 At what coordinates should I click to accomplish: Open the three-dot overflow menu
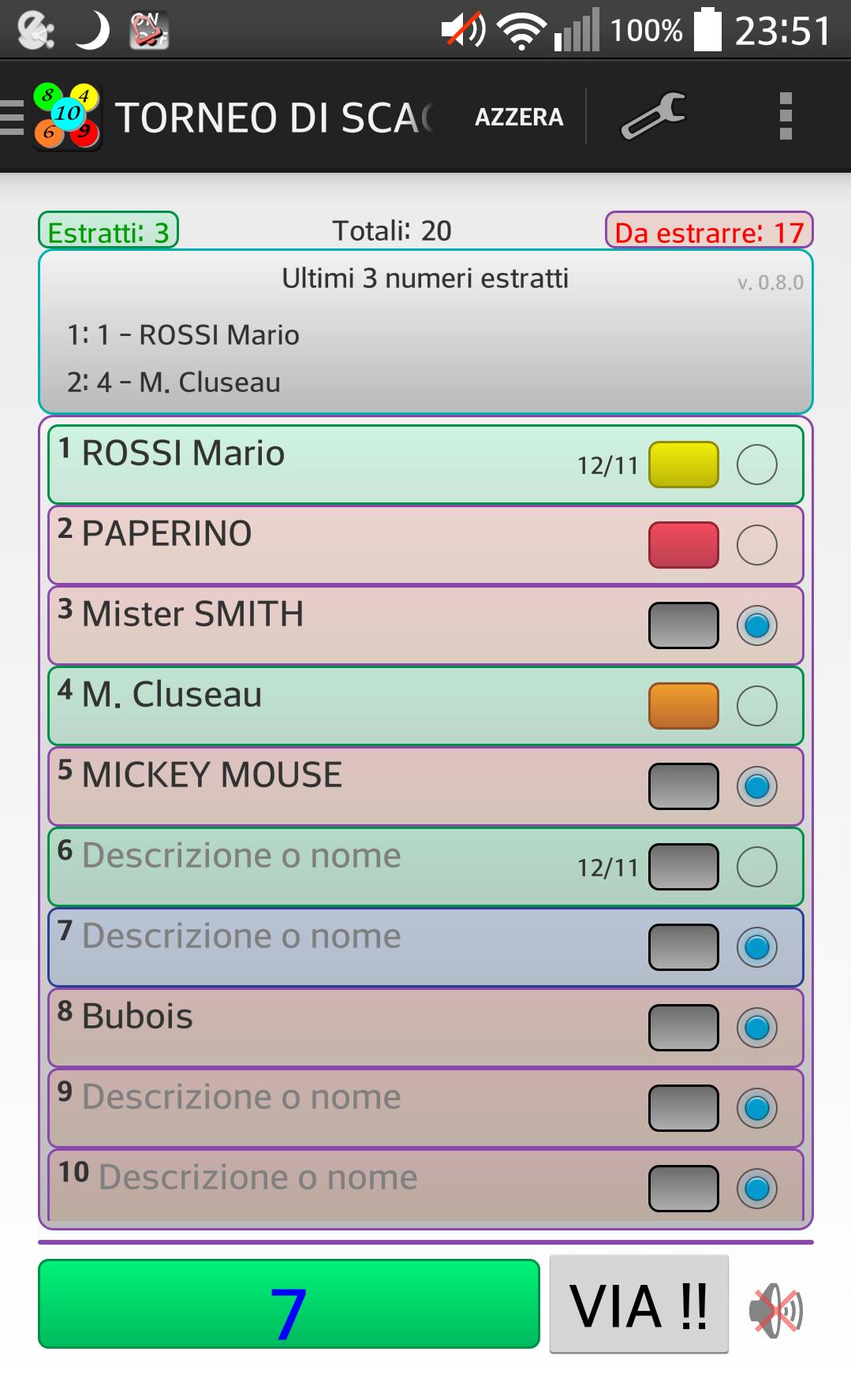785,116
